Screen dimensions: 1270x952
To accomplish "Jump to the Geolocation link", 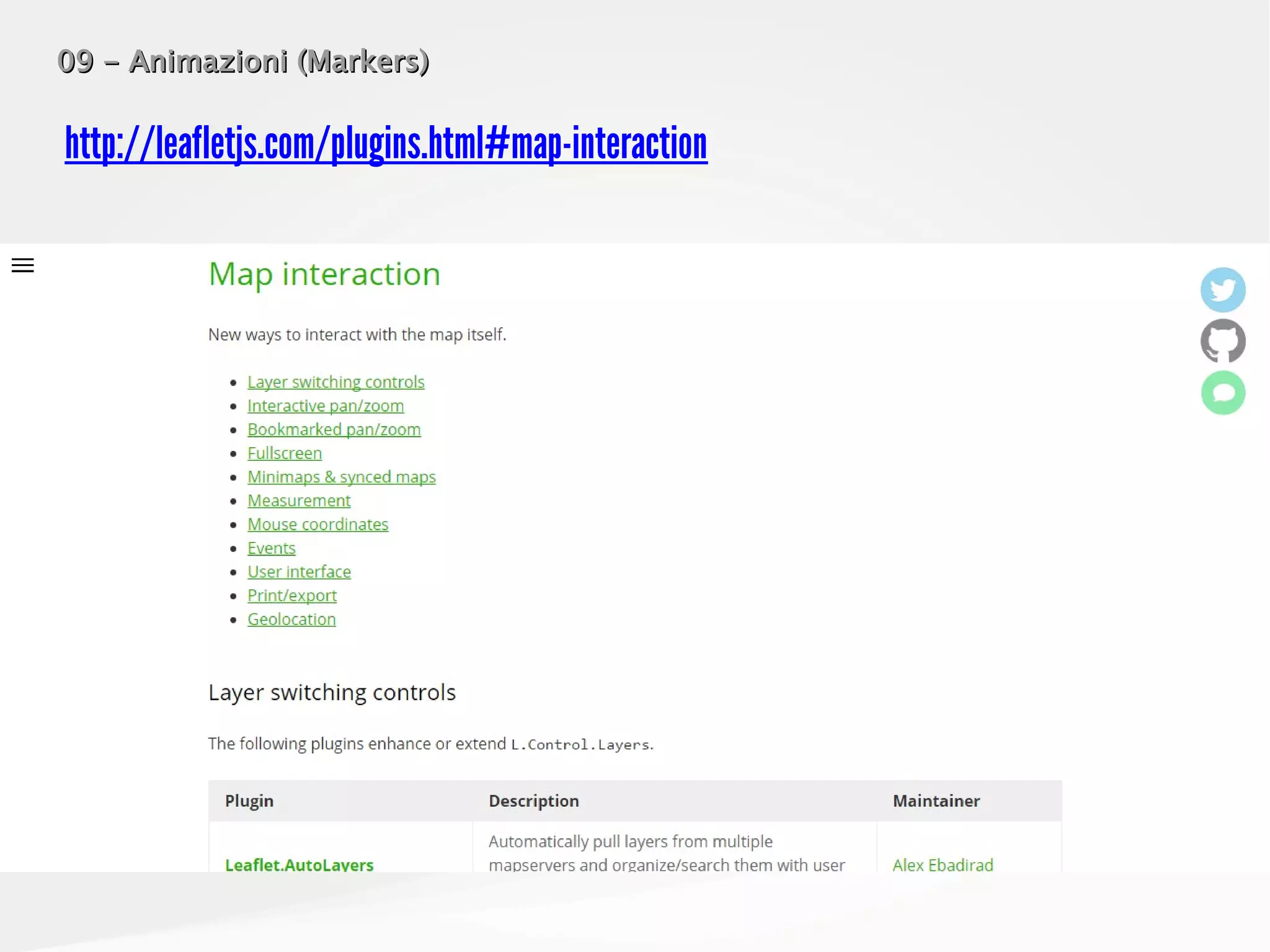I will [291, 619].
